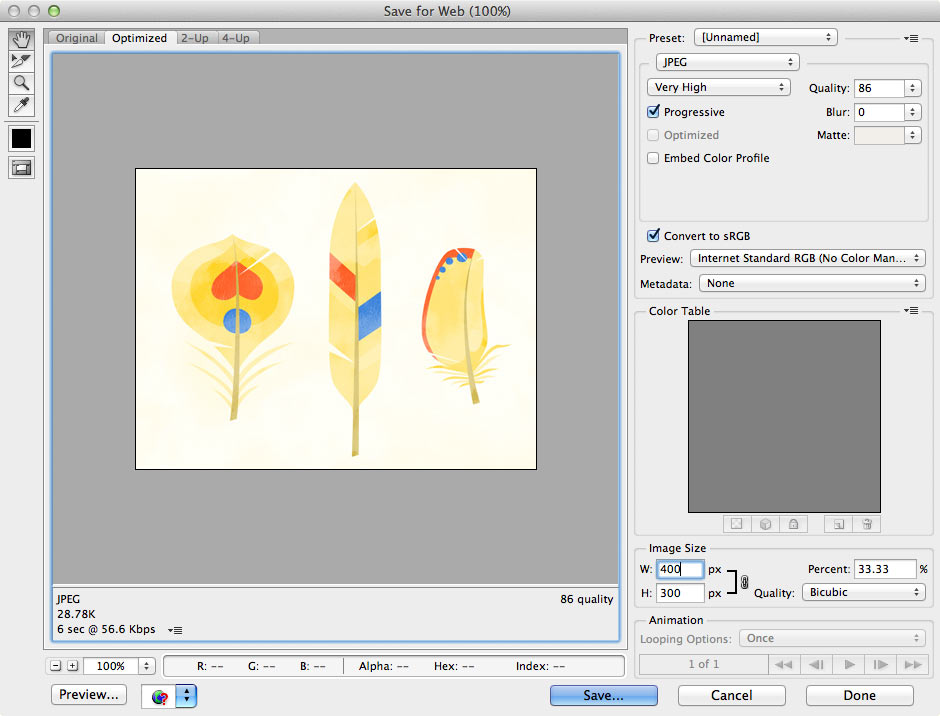
Task: Toggle slices visibility icon
Action: pyautogui.click(x=22, y=168)
